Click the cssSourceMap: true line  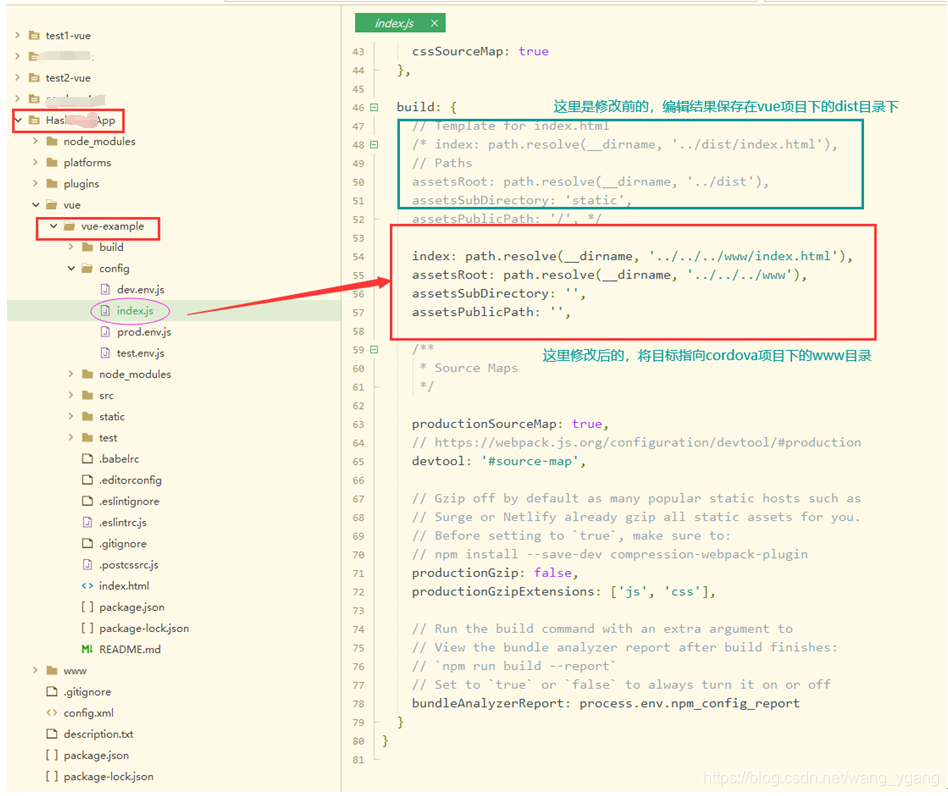[480, 51]
